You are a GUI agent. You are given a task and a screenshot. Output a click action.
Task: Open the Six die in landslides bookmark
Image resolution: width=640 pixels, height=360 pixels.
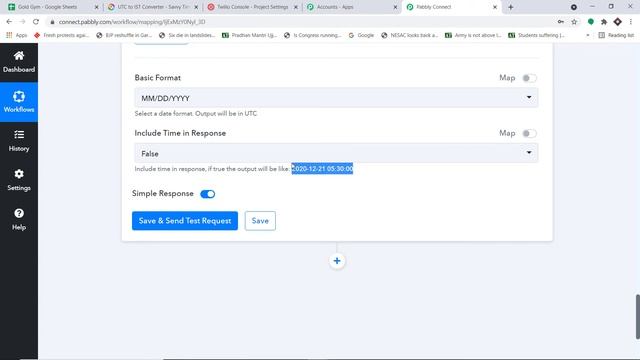coord(187,35)
